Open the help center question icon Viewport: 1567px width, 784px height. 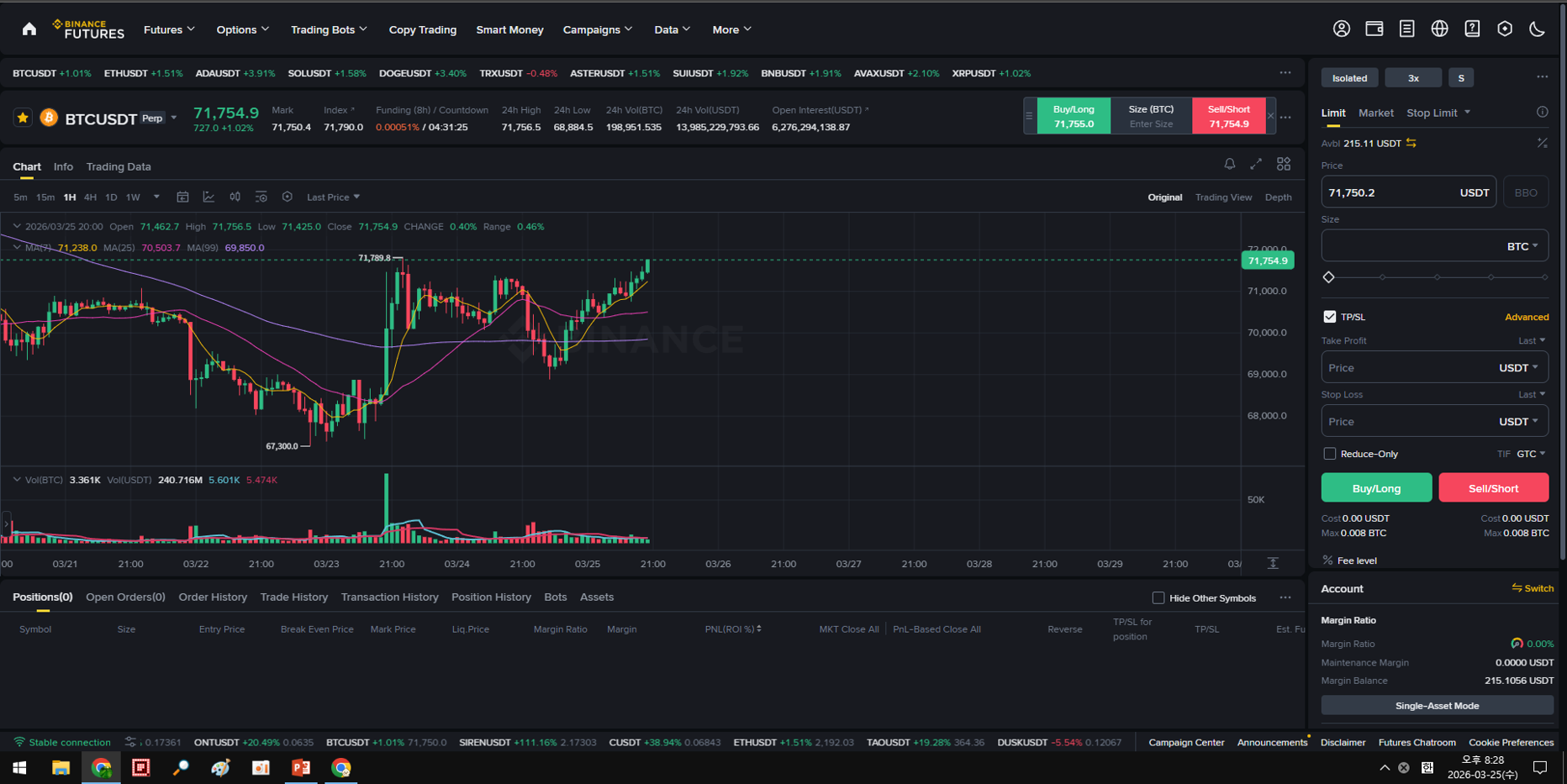1472,29
